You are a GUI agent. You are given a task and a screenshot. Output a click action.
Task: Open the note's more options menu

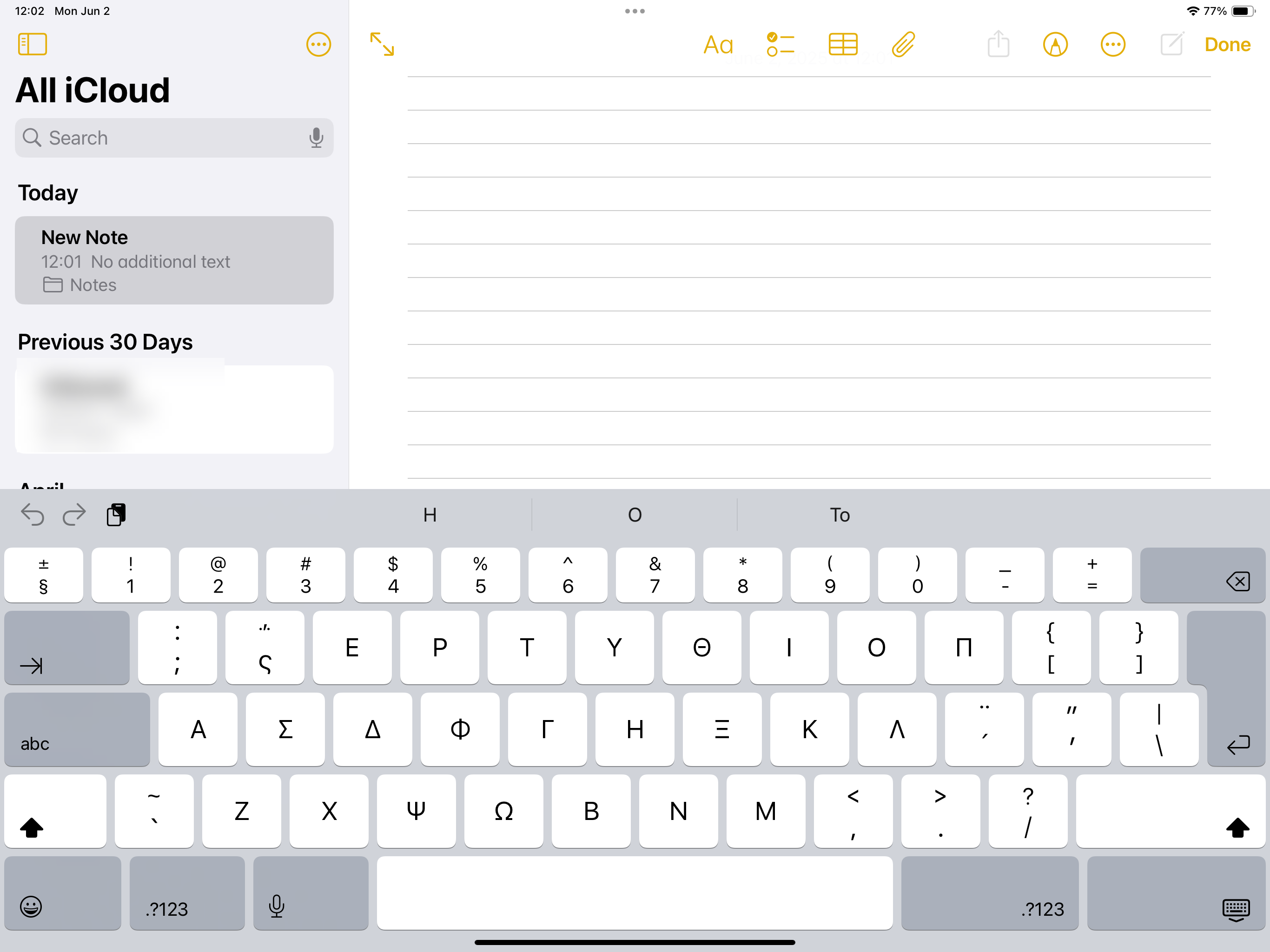tap(1112, 44)
